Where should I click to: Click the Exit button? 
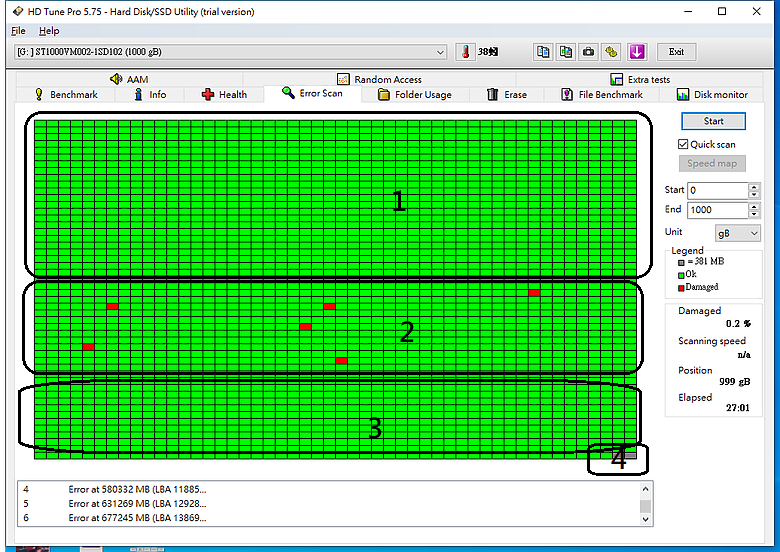[677, 52]
